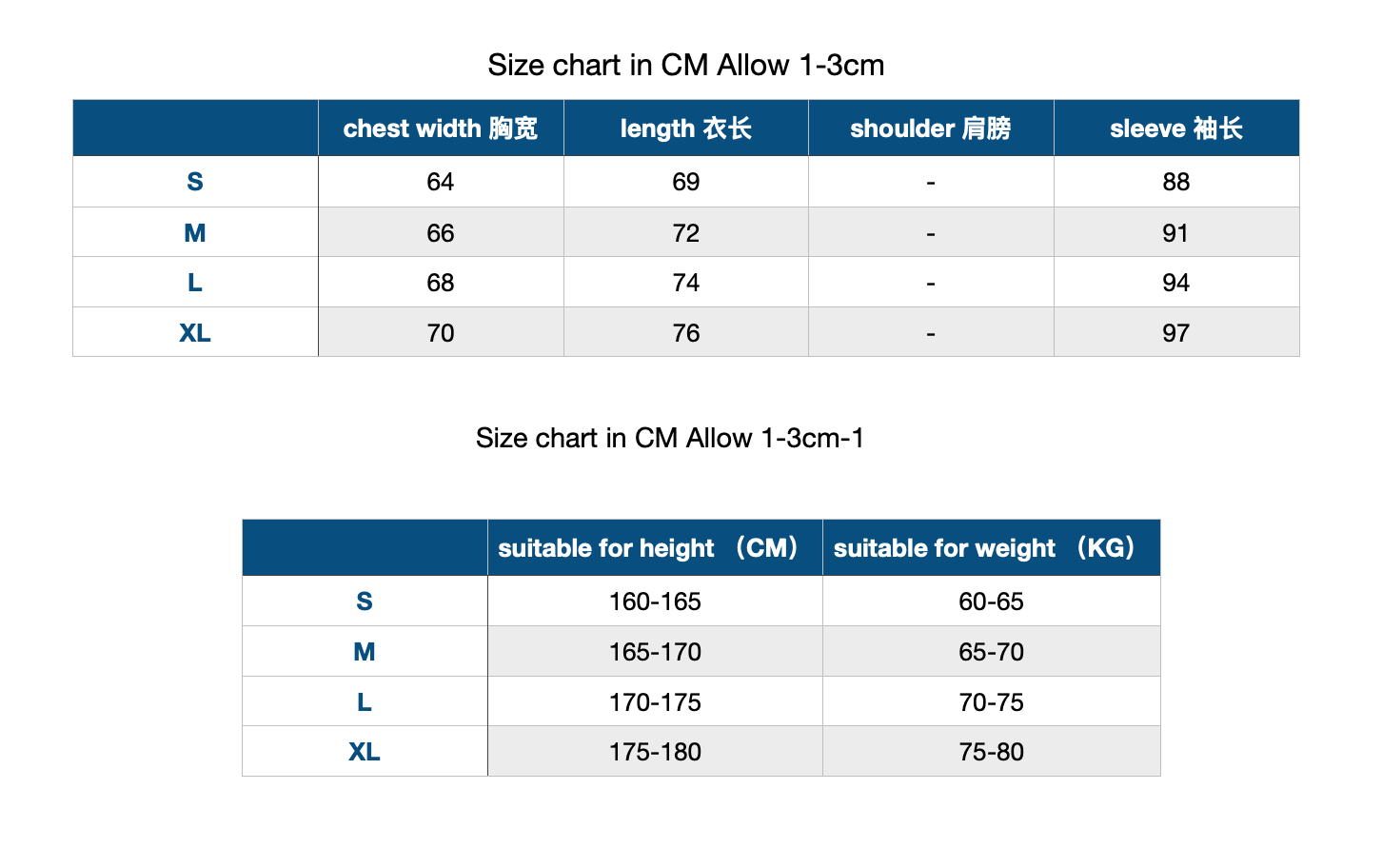Screen dimensions: 1382x868
Task: Select height range 175-180 cell
Action: 655,752
